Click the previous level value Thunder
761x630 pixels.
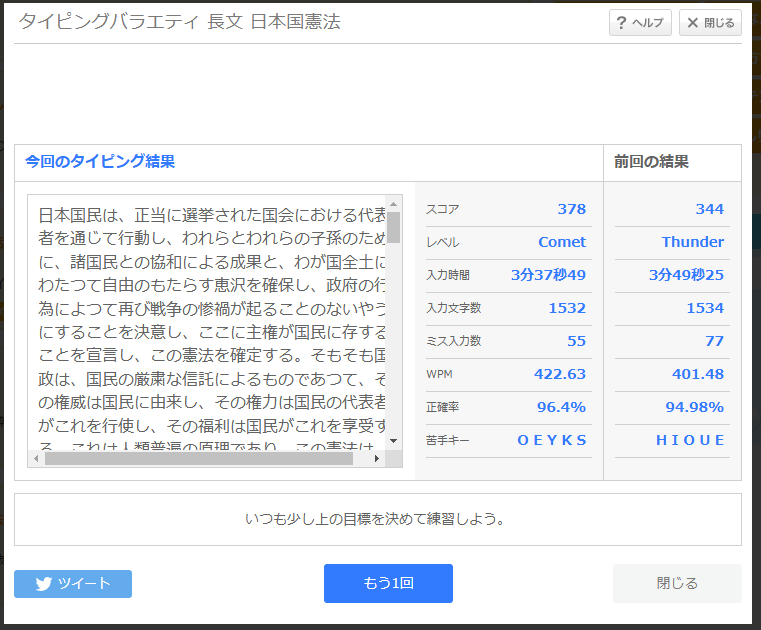[692, 242]
